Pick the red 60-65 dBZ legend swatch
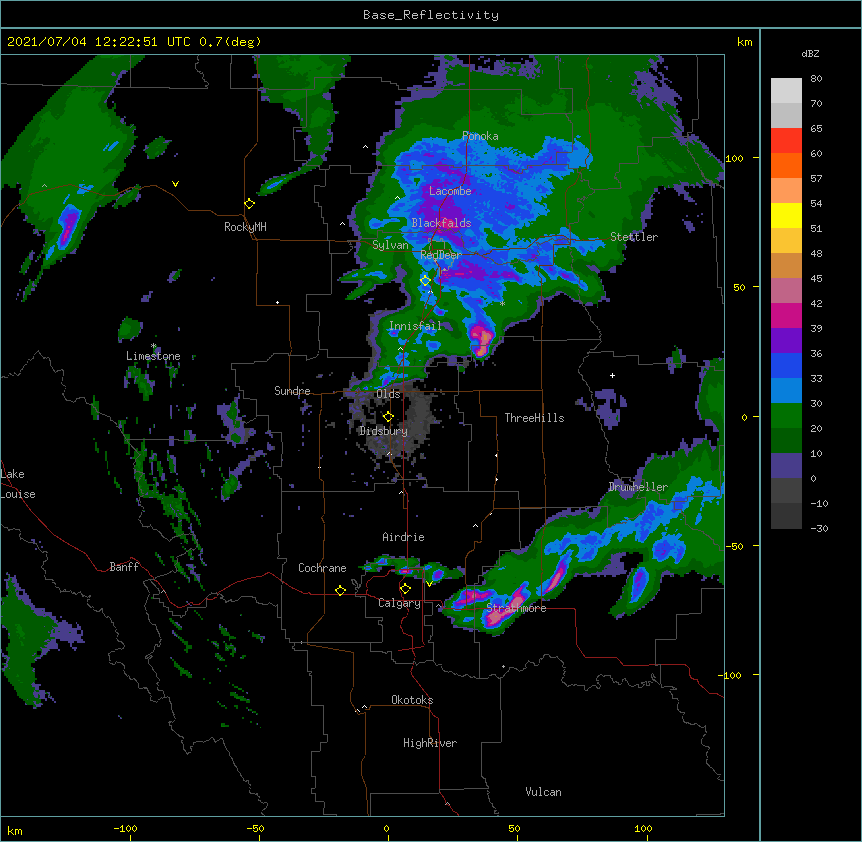This screenshot has height=842, width=862. [x=786, y=141]
